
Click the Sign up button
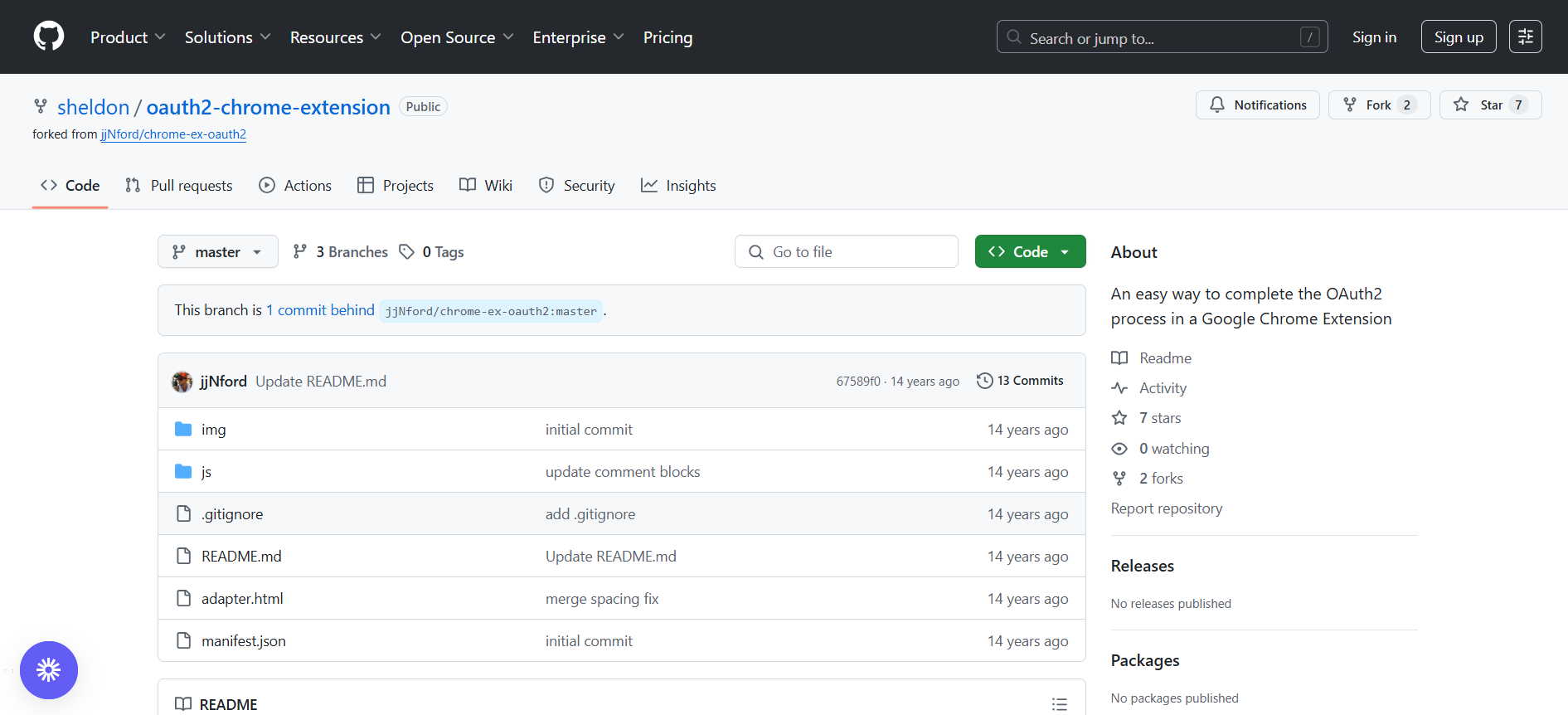[1459, 36]
